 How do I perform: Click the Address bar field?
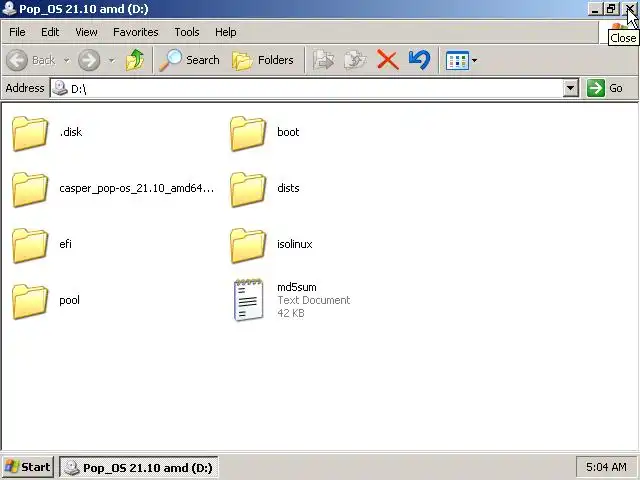(314, 88)
